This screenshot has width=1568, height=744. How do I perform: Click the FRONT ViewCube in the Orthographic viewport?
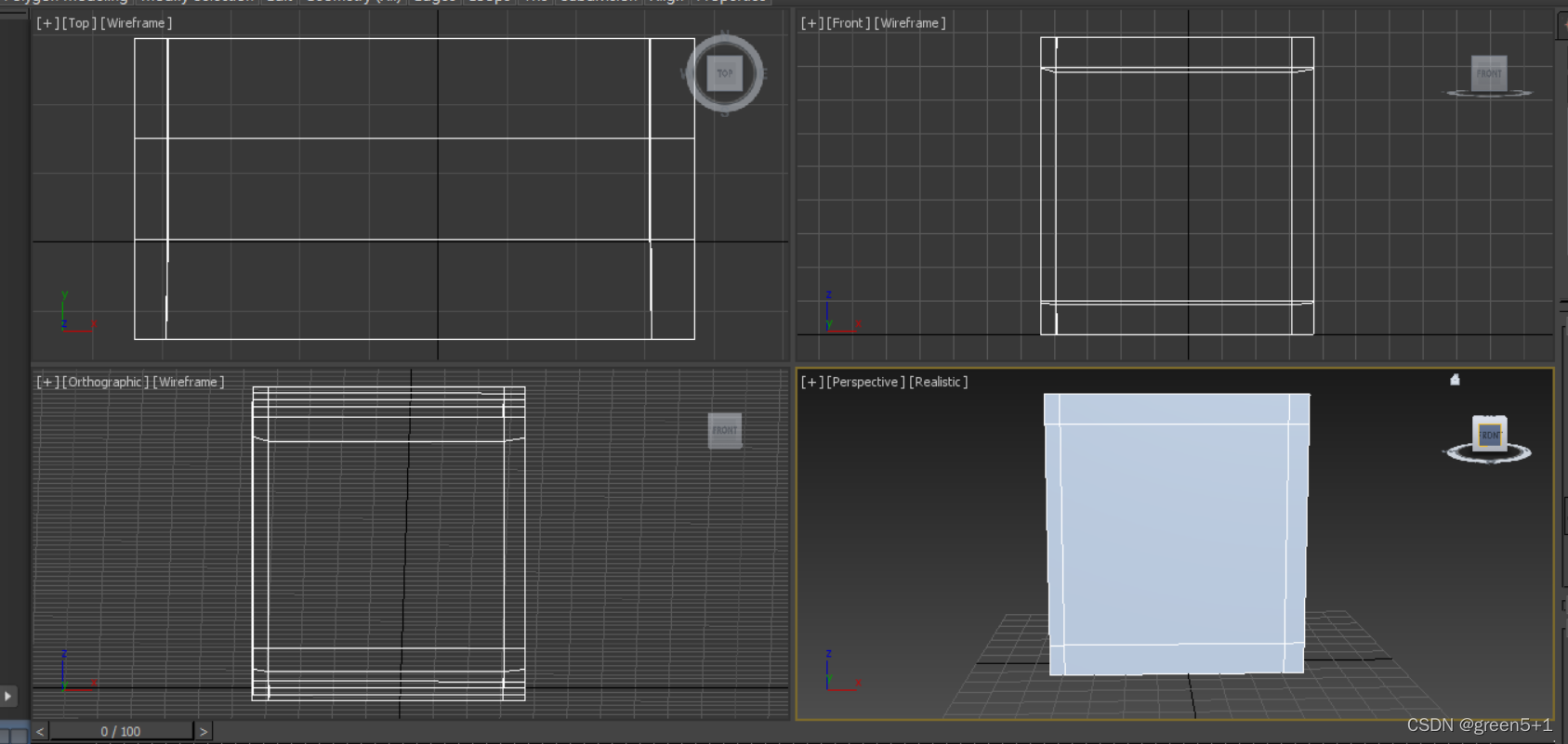[725, 430]
